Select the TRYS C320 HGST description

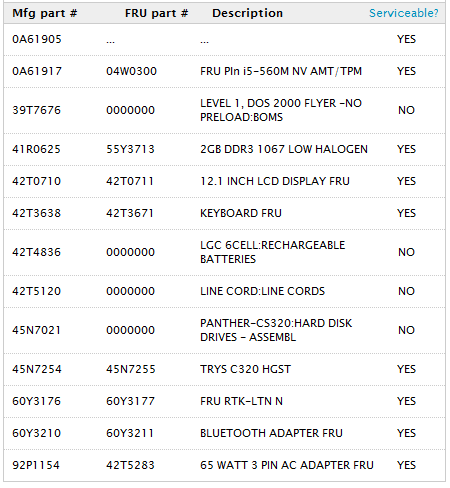pyautogui.click(x=246, y=369)
